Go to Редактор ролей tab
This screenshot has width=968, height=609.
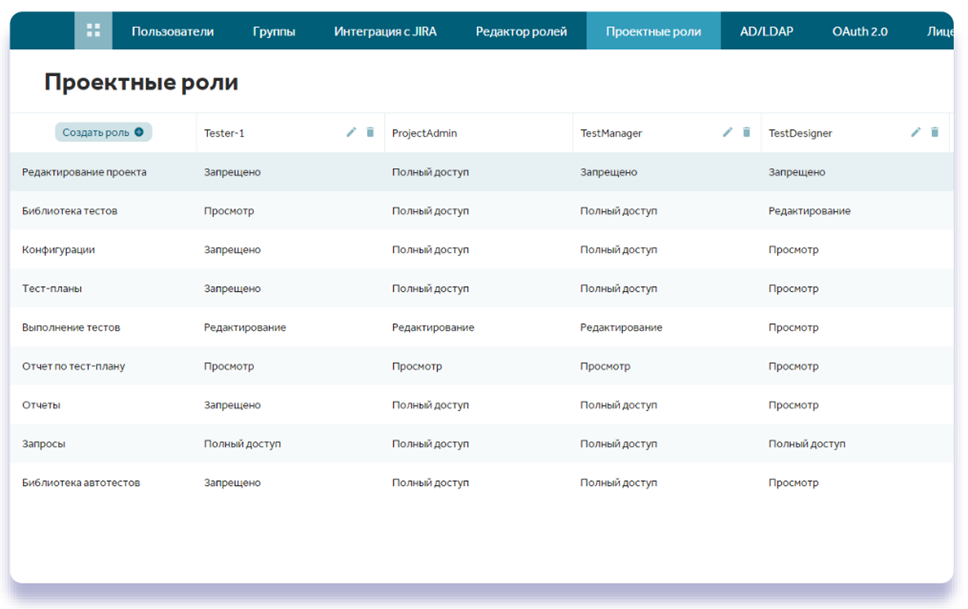[521, 32]
